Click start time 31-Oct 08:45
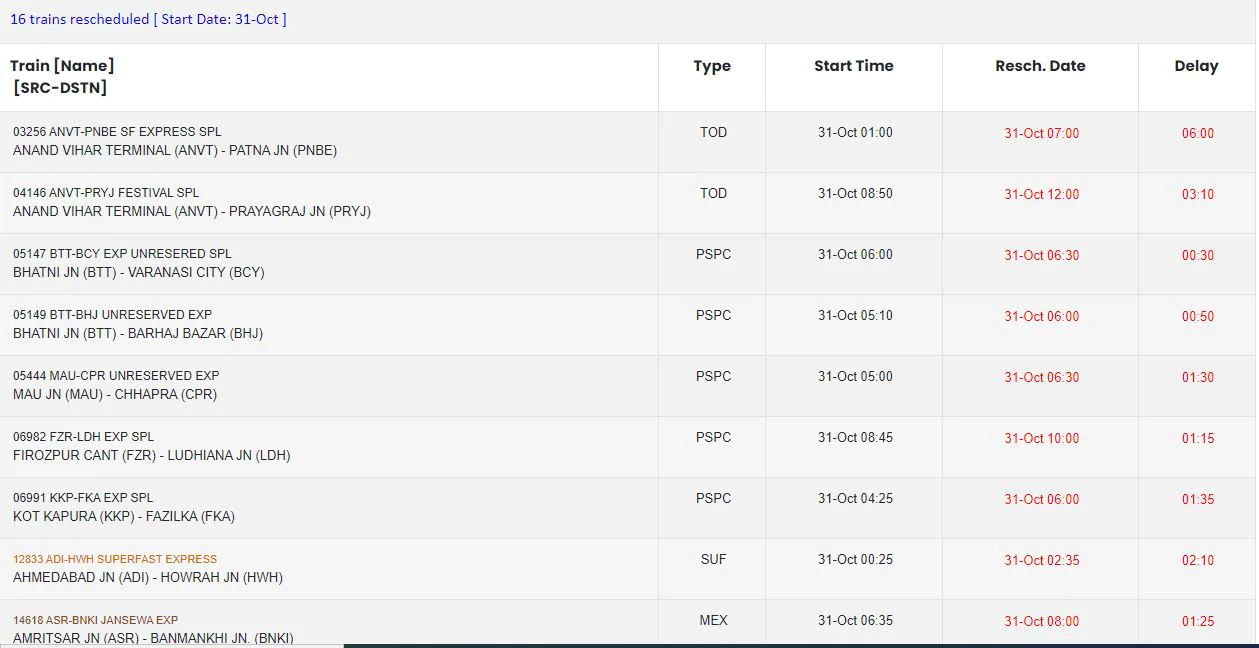Viewport: 1259px width, 648px height. 855,437
